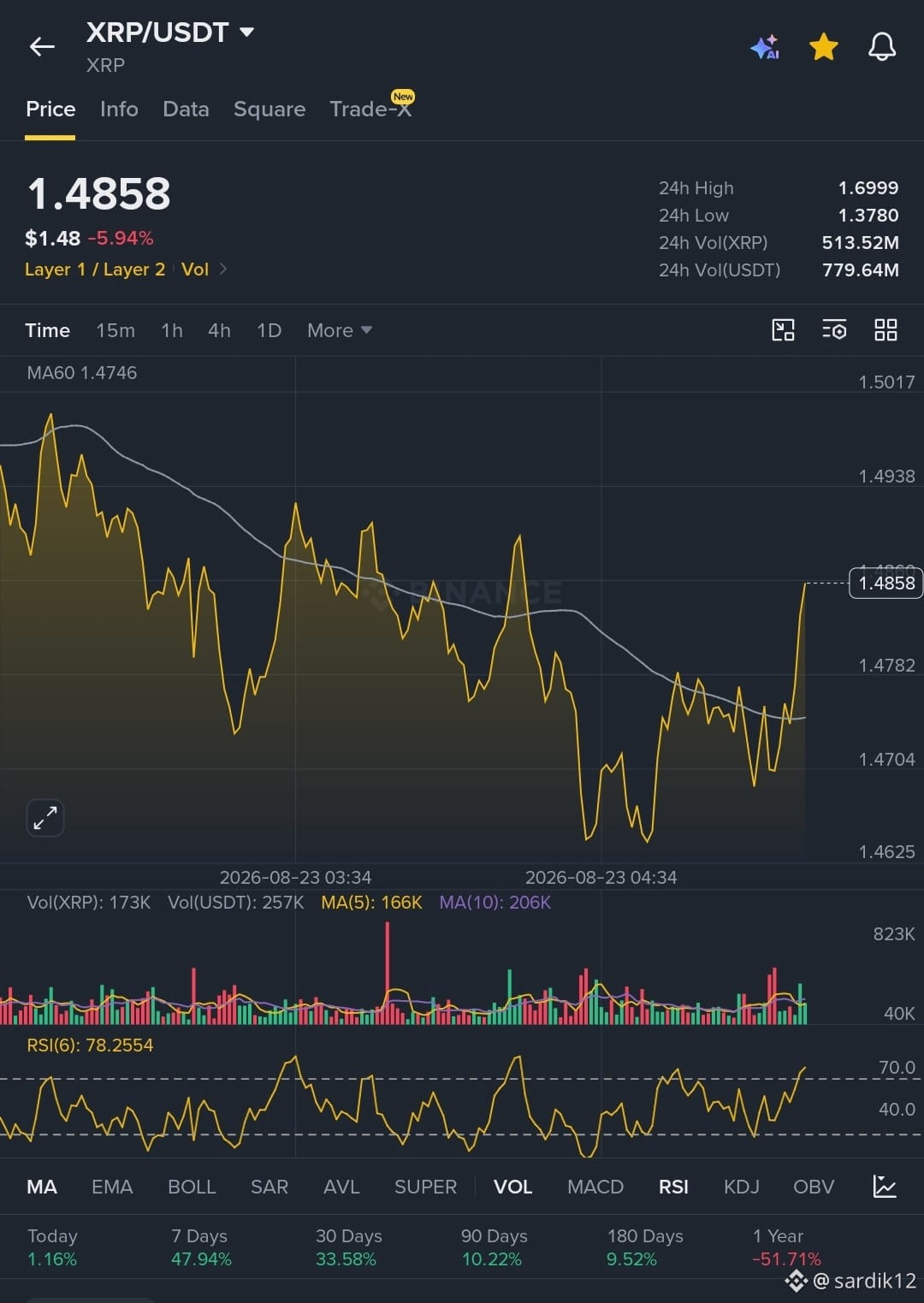Image resolution: width=924 pixels, height=1303 pixels.
Task: Click the 1 Year -51.71% performance
Action: tap(786, 1247)
